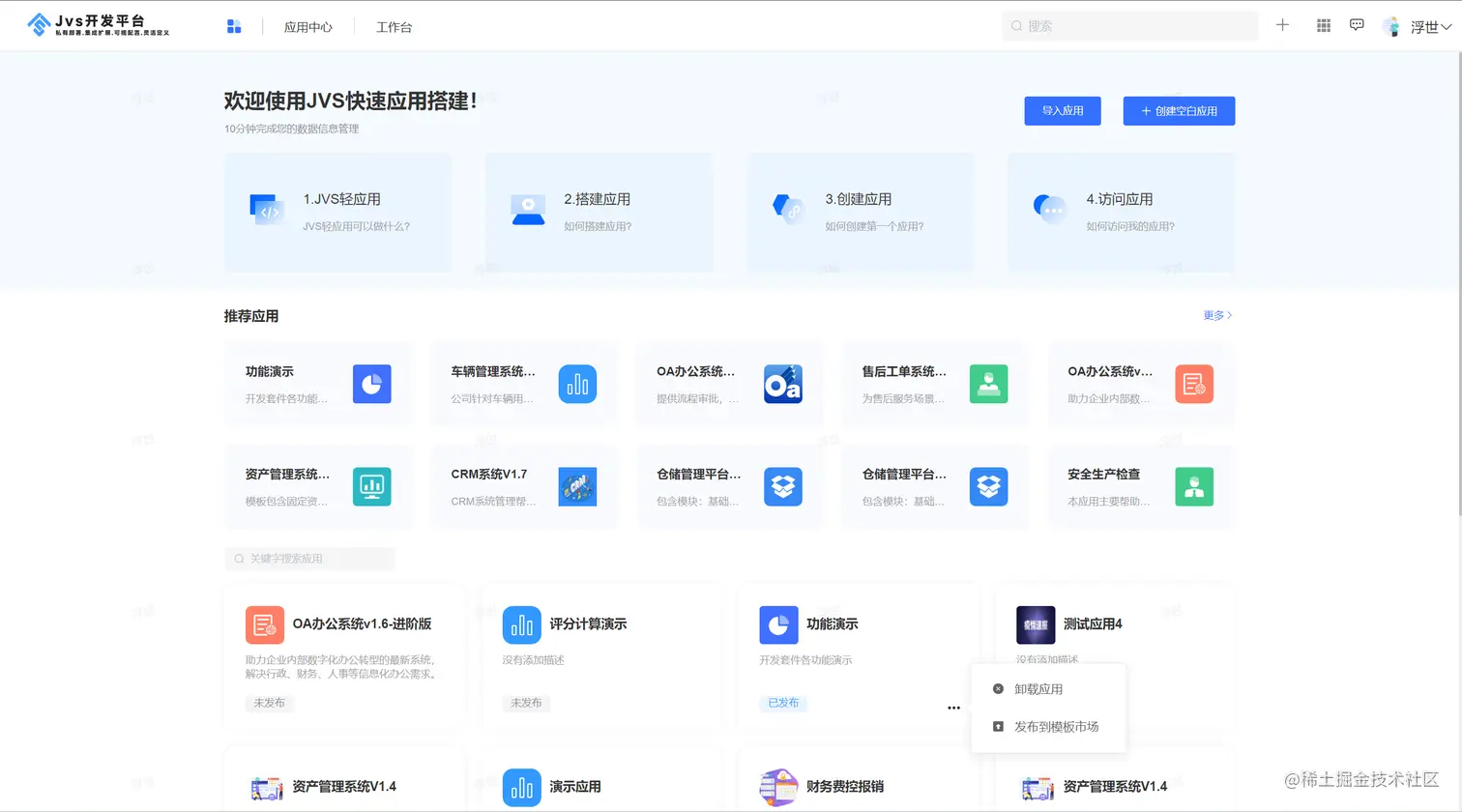The image size is (1462, 812).
Task: Click the 创建空白应用 button
Action: click(x=1179, y=110)
